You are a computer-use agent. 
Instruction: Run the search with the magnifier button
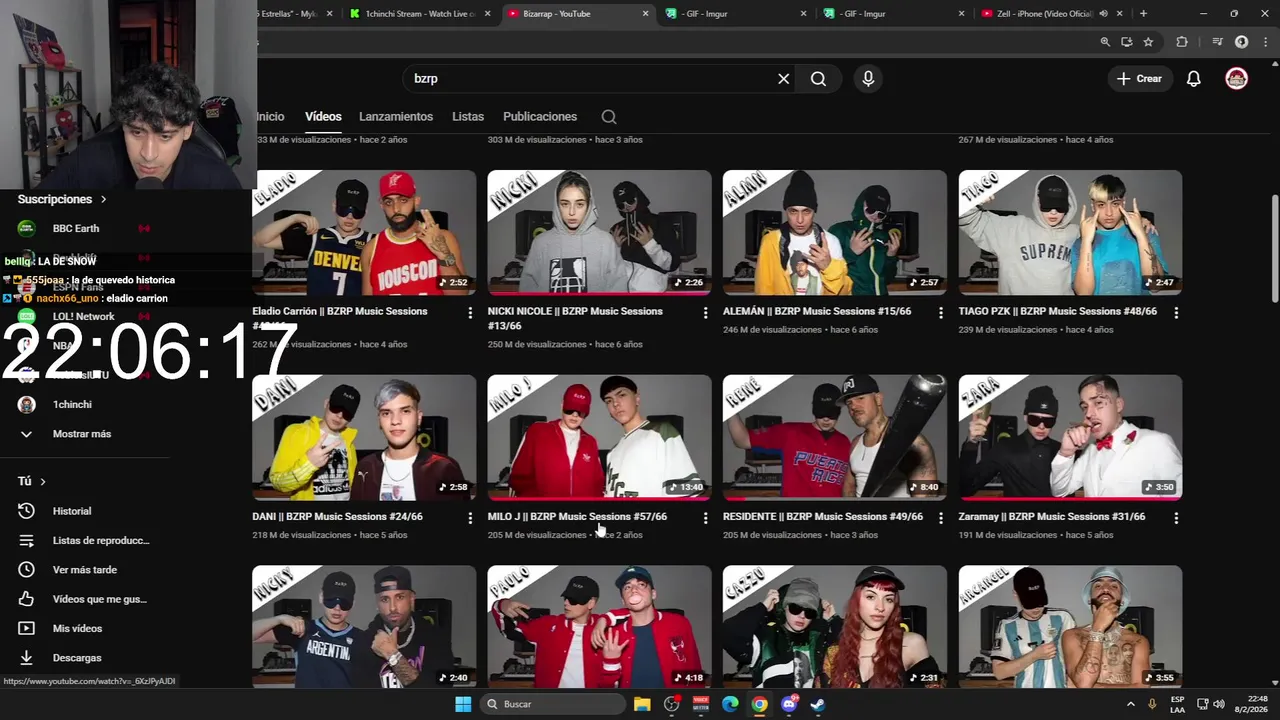tap(818, 79)
